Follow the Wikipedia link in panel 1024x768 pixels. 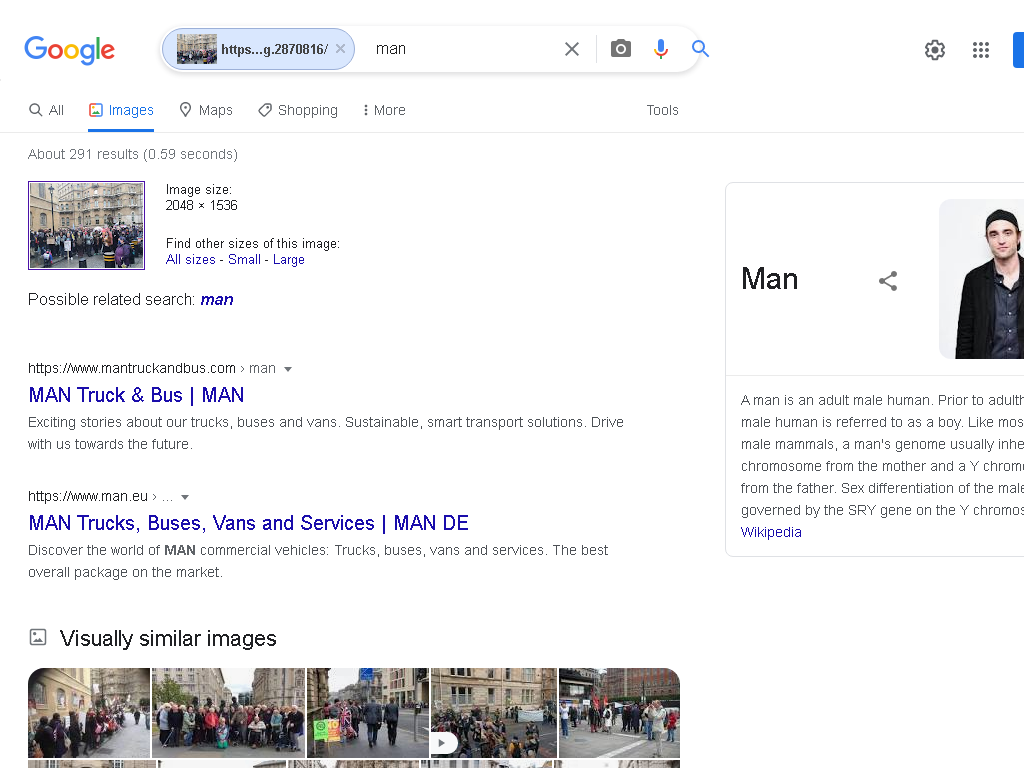(771, 532)
